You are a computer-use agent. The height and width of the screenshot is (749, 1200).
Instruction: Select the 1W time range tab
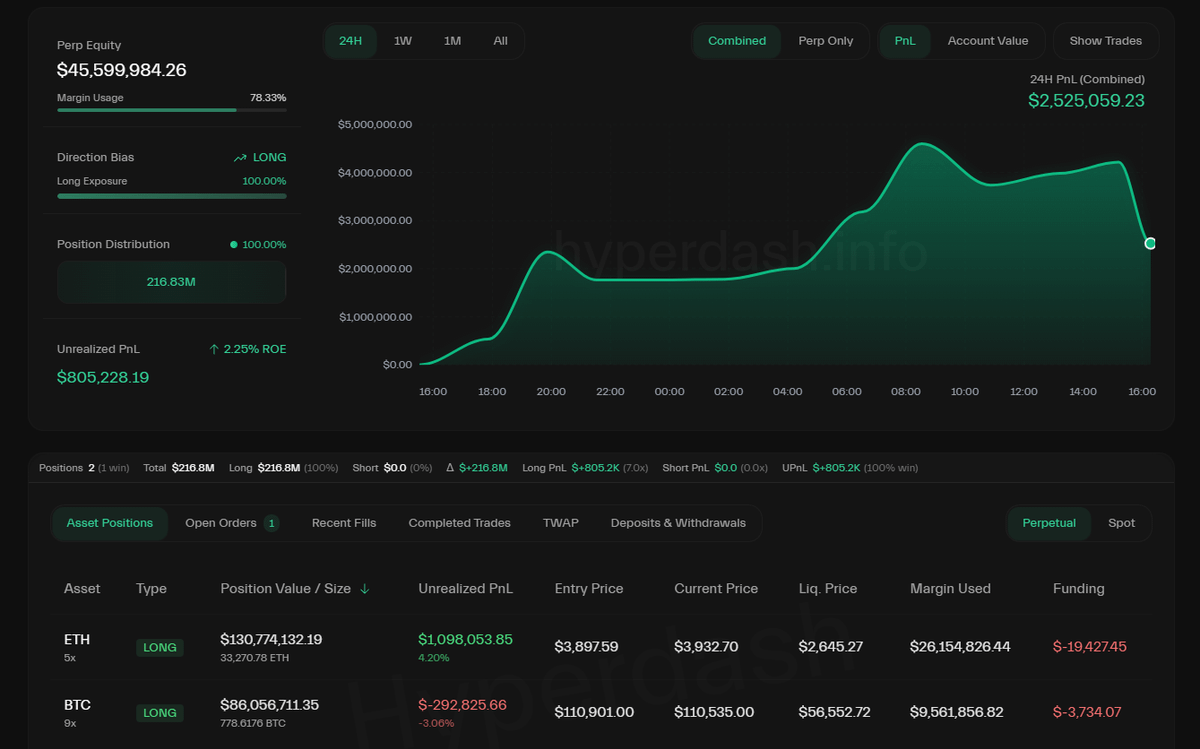pos(402,41)
